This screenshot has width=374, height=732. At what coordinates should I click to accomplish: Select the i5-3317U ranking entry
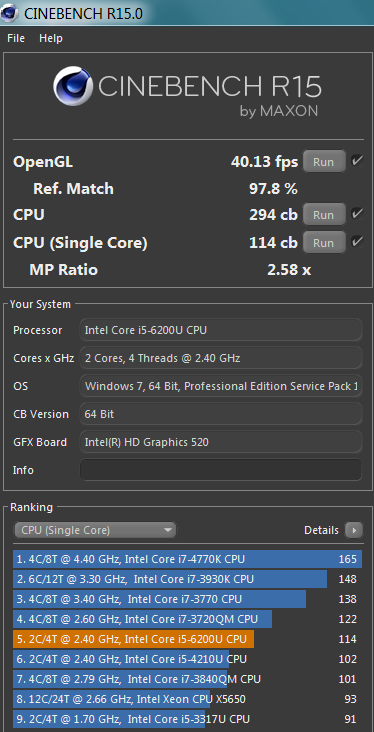[187, 719]
